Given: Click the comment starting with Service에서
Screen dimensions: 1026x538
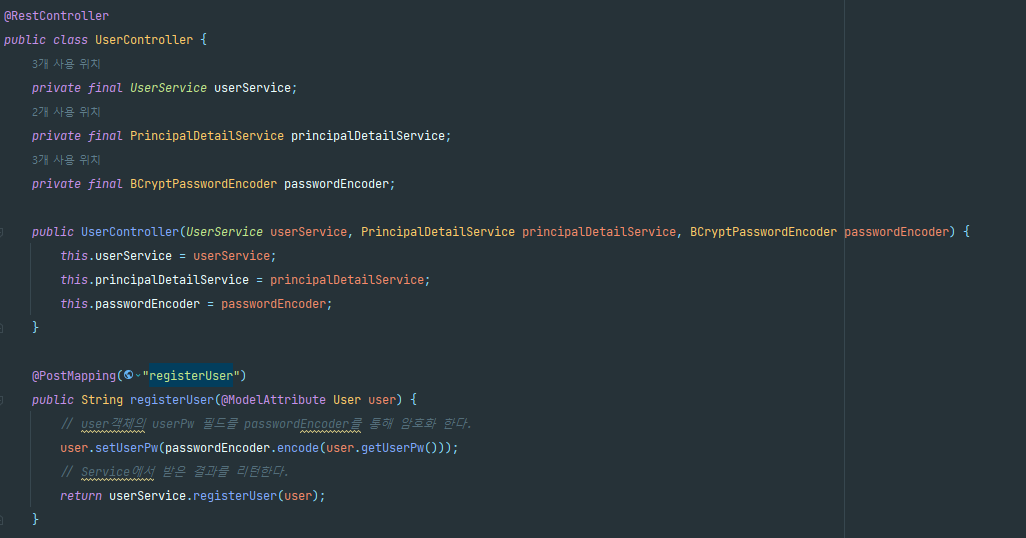Looking at the screenshot, I should [174, 471].
